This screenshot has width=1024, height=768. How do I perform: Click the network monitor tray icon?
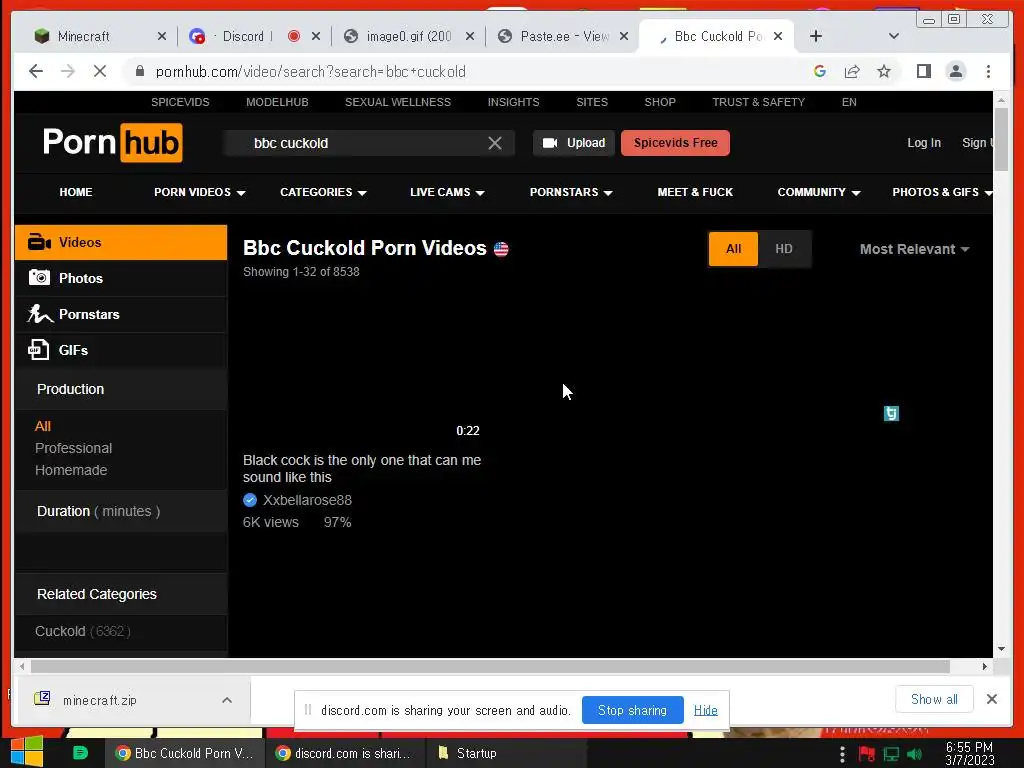[891, 754]
